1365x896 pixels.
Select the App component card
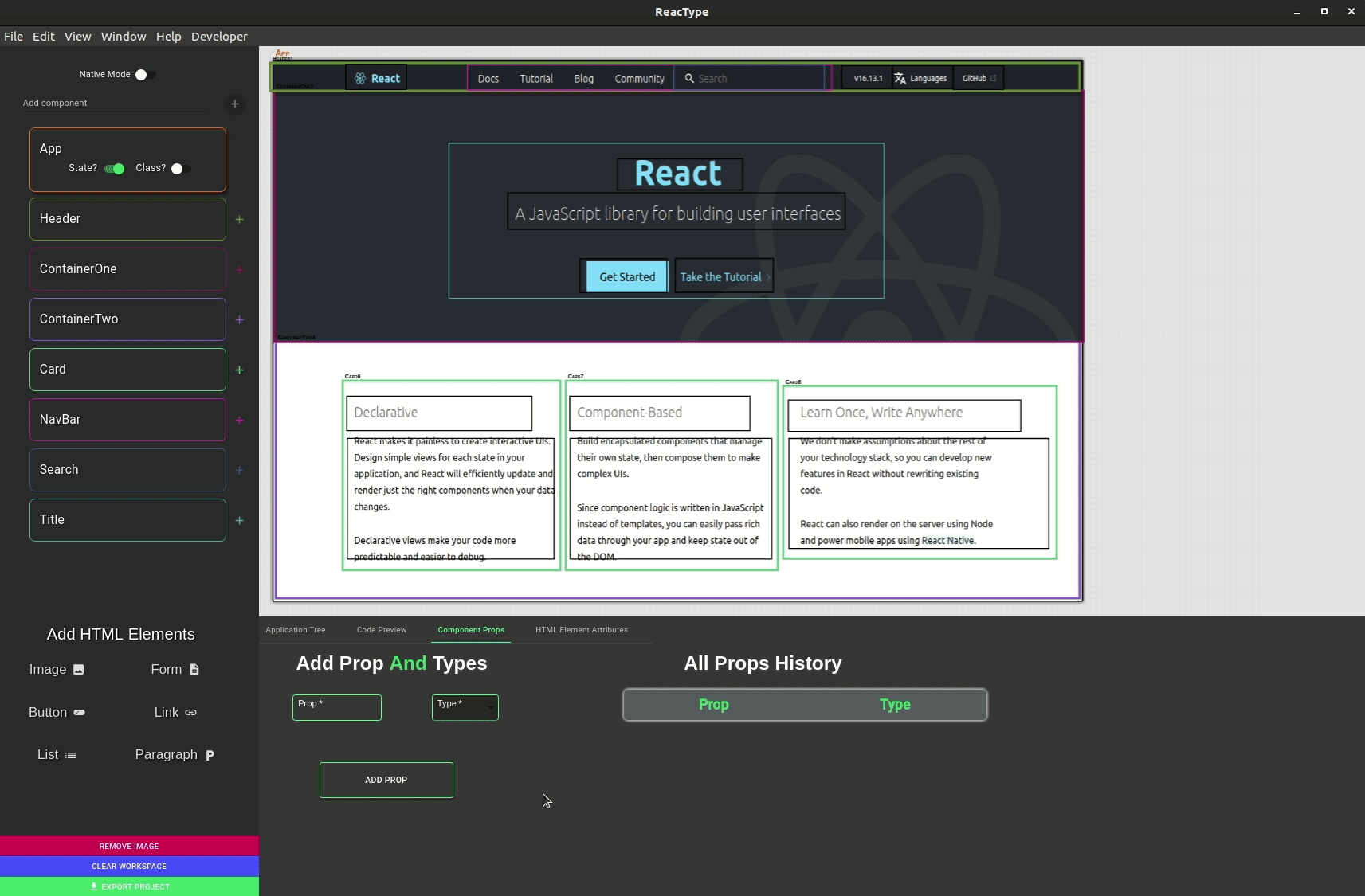(x=127, y=160)
